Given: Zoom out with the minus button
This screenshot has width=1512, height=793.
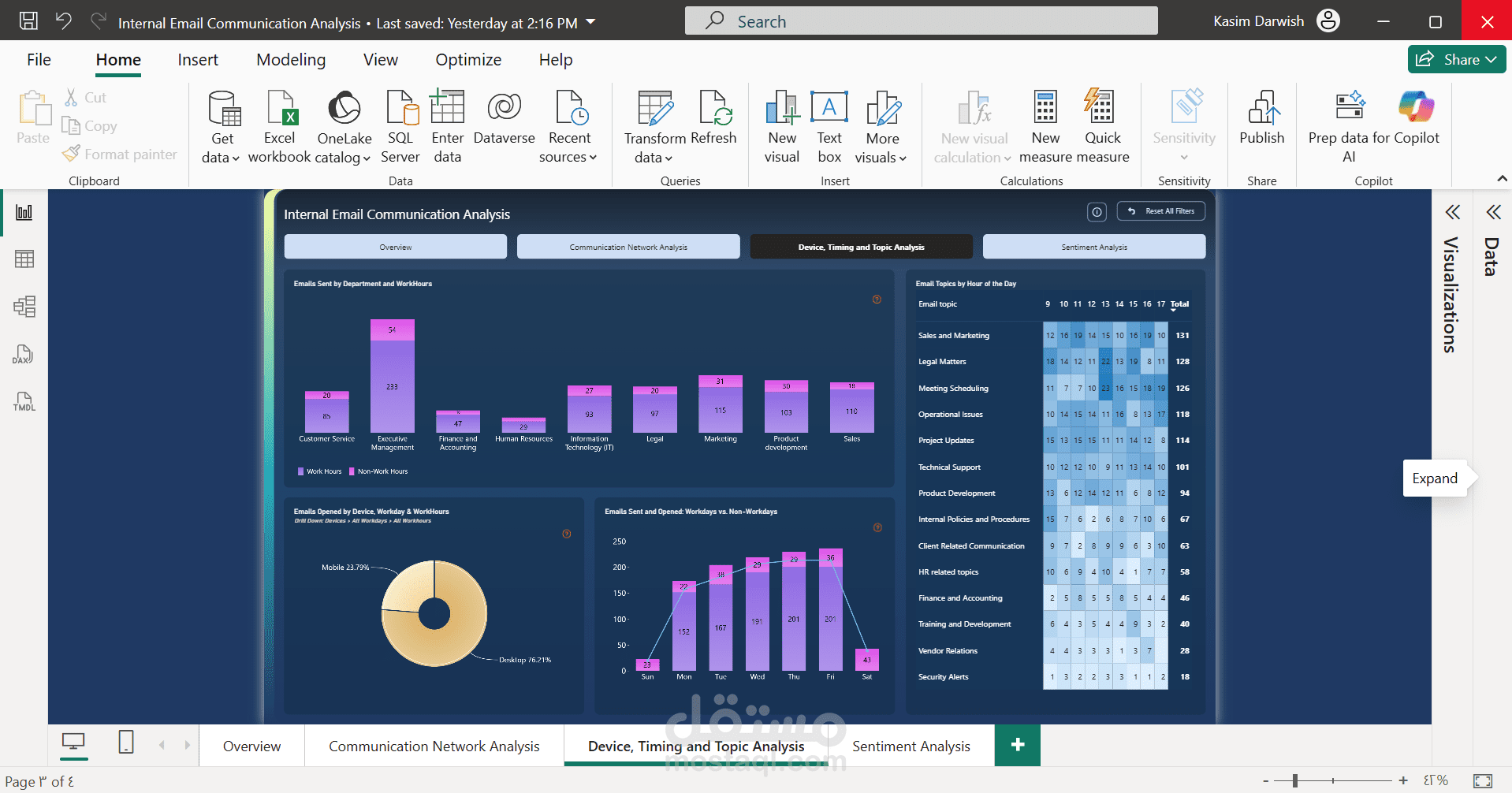Looking at the screenshot, I should [1265, 781].
